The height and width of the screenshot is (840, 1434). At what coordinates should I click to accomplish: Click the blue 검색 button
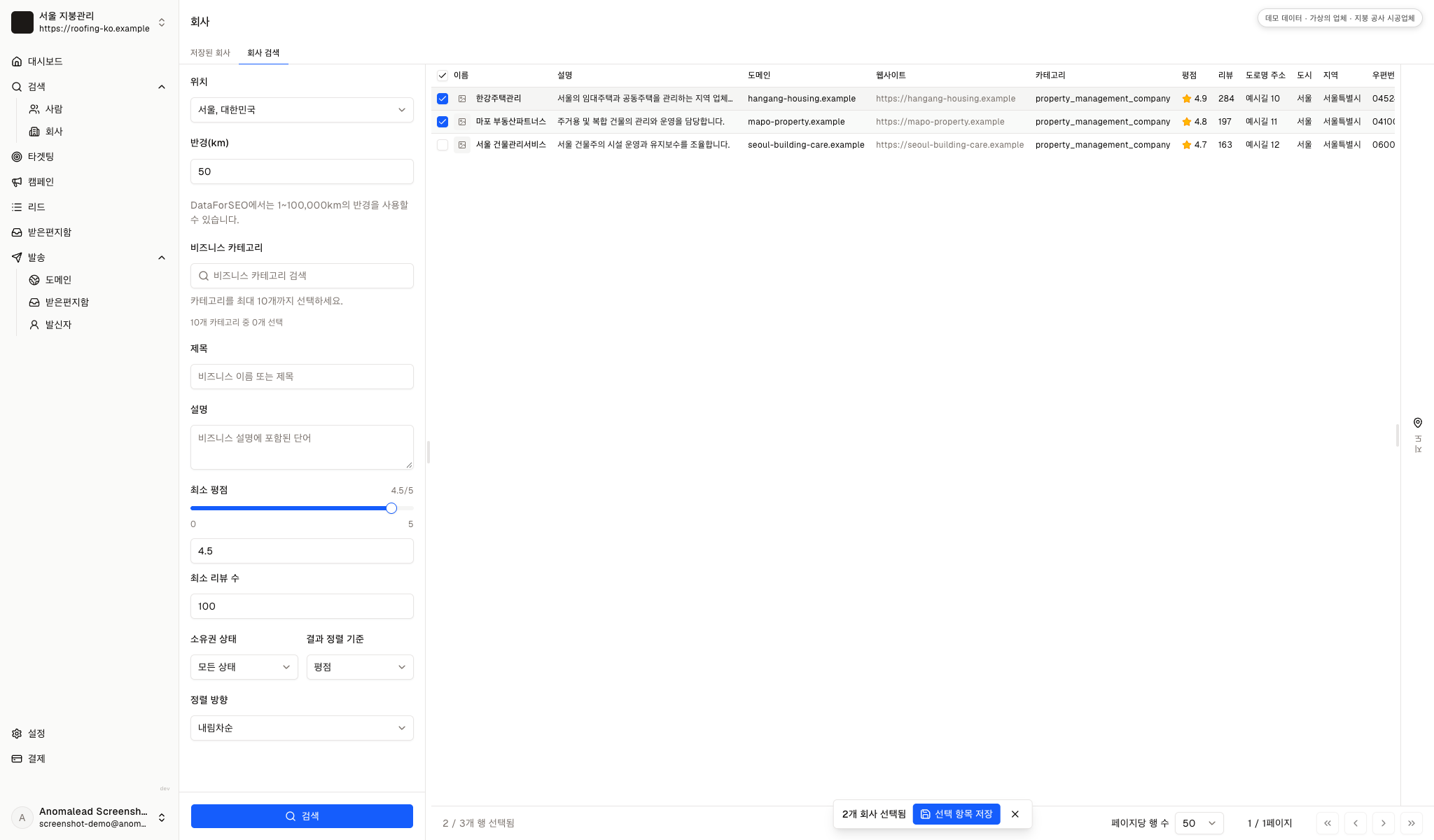click(x=302, y=816)
